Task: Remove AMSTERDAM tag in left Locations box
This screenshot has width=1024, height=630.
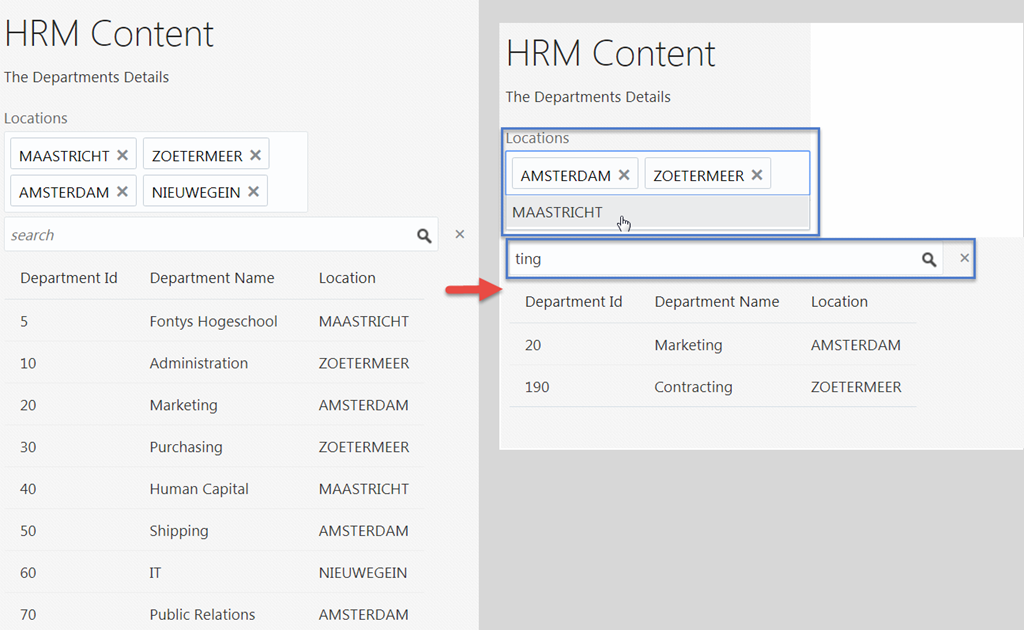Action: click(122, 191)
